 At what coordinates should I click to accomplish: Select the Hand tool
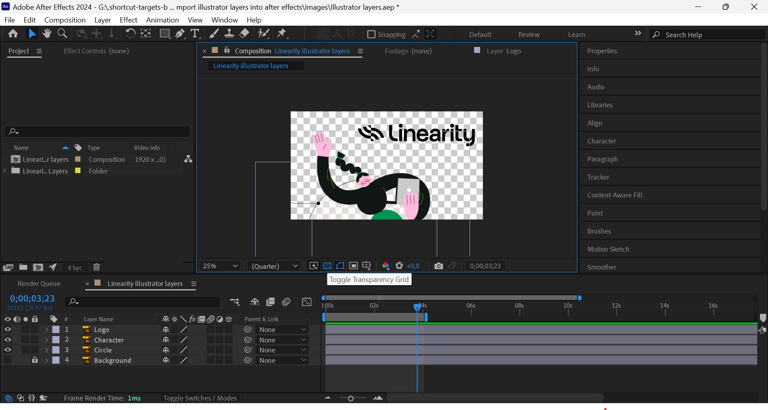click(x=47, y=34)
